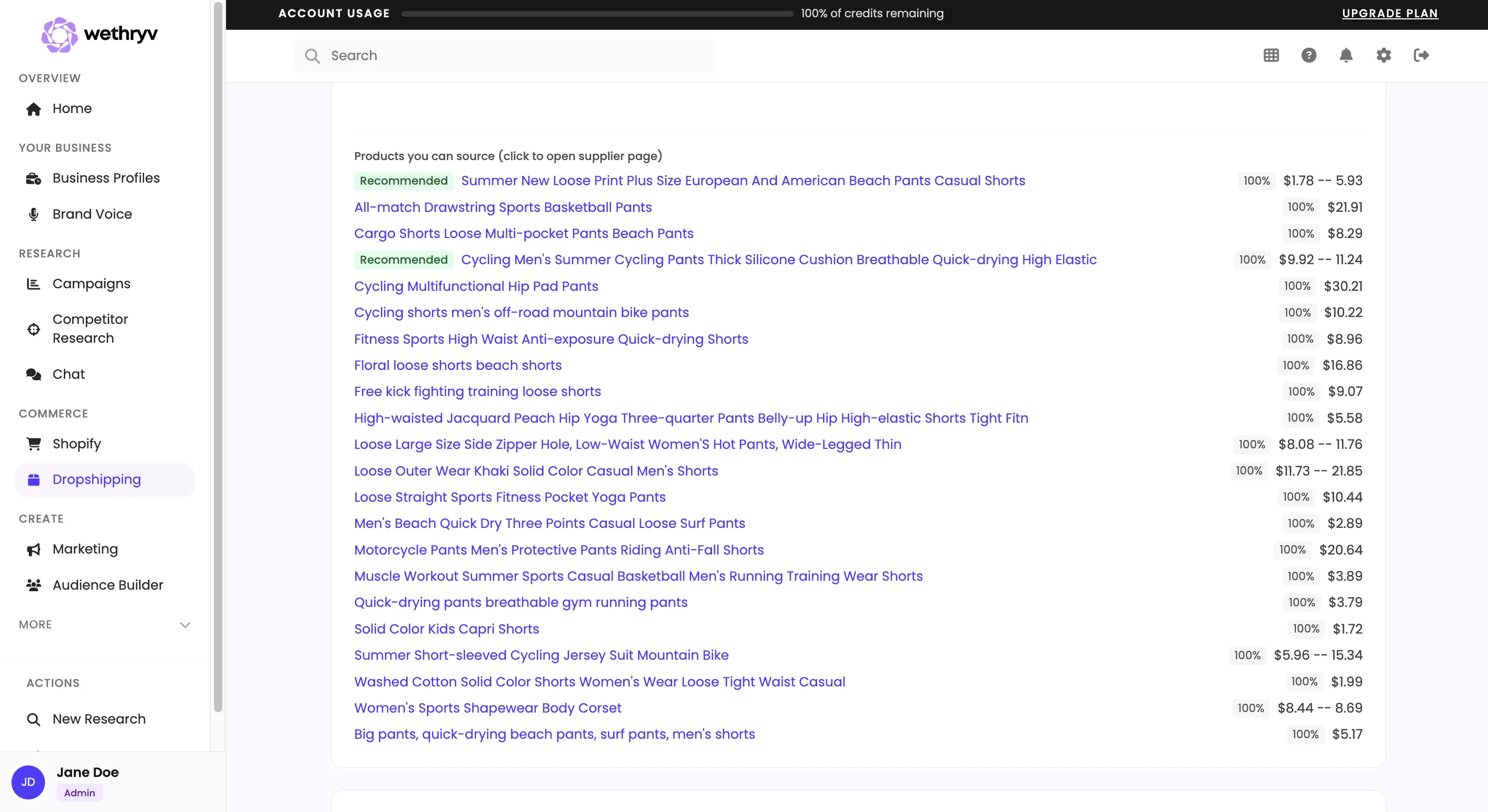Screen dimensions: 1488x812
Task: Select the Business Profiles icon
Action: [x=33, y=178]
